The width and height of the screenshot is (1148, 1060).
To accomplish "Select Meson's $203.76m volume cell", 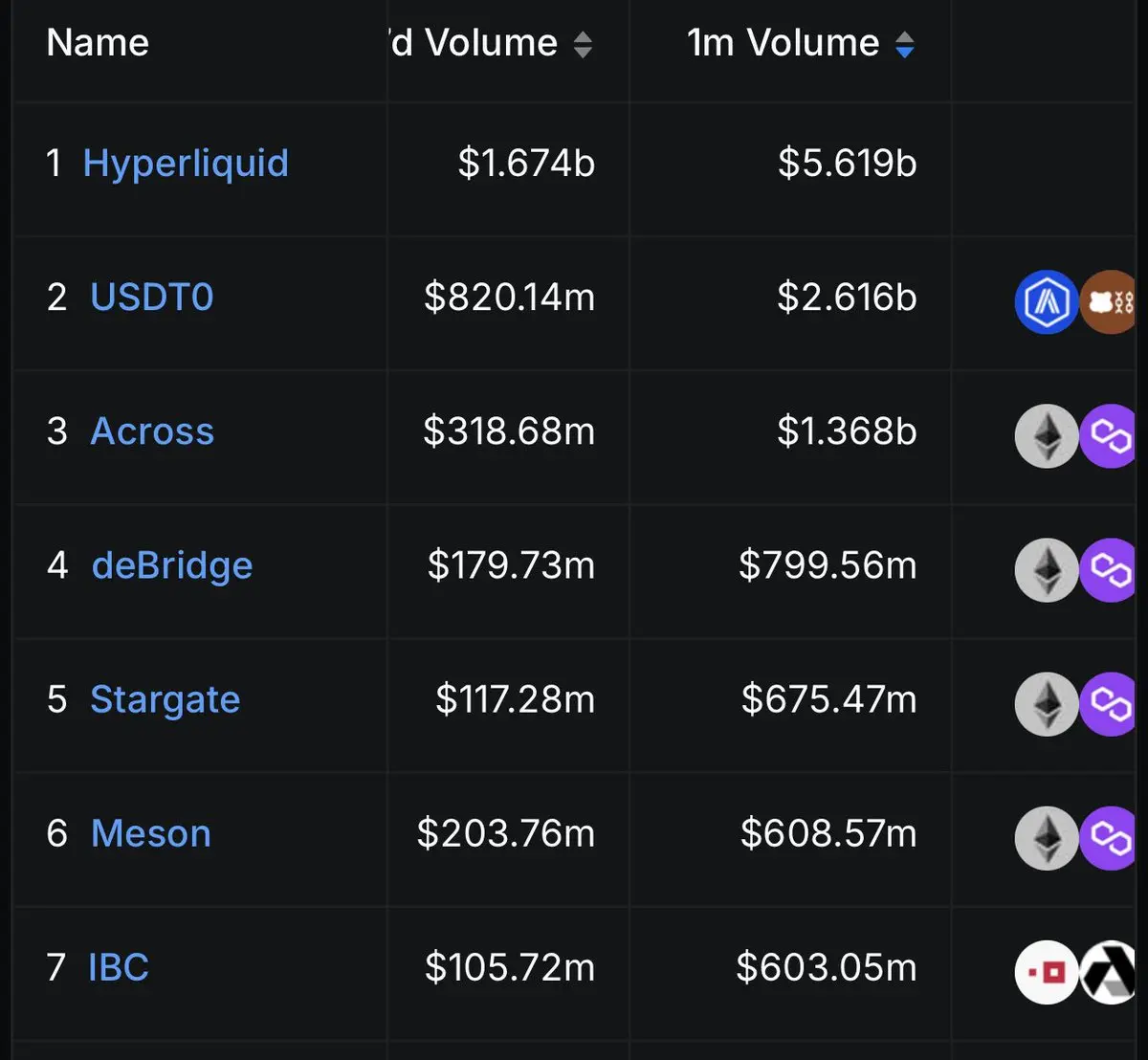I will pyautogui.click(x=506, y=833).
